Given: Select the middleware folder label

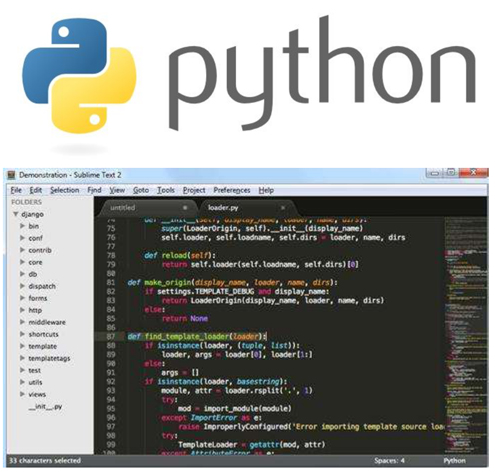Looking at the screenshot, I should tap(47, 322).
